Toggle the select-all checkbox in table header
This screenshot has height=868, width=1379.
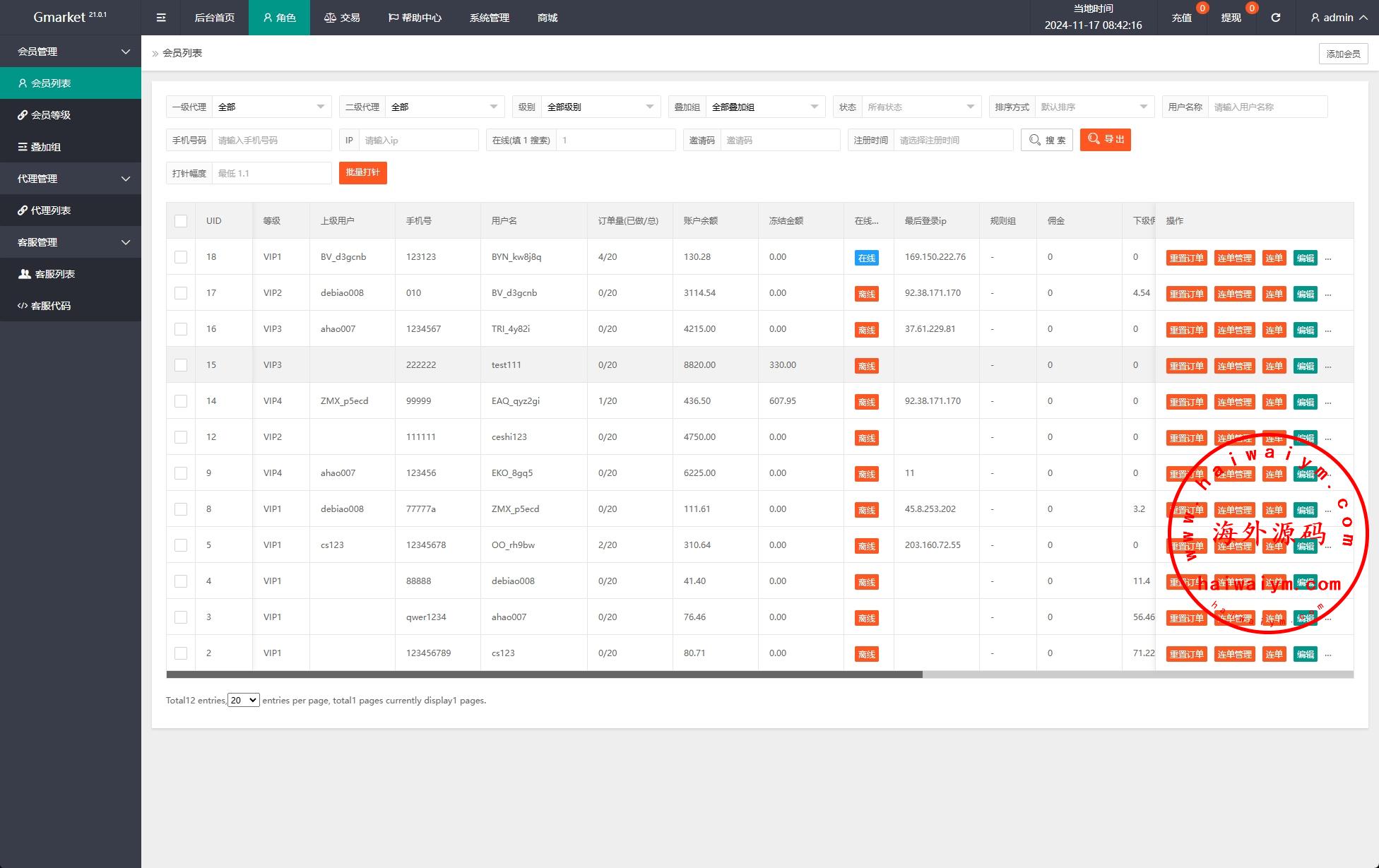tap(181, 221)
